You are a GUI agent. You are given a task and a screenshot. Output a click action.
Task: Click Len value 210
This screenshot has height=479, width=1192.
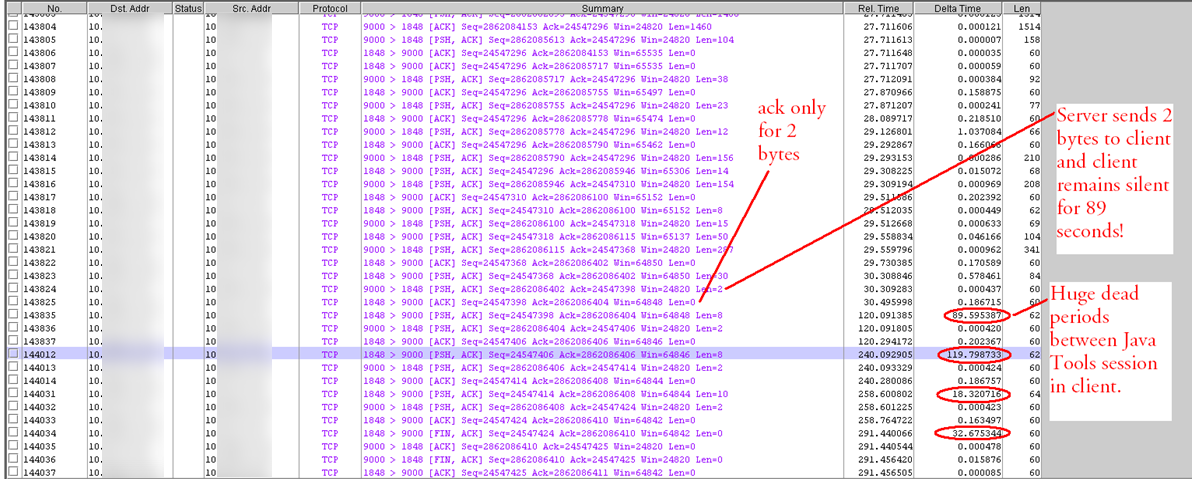click(1030, 158)
